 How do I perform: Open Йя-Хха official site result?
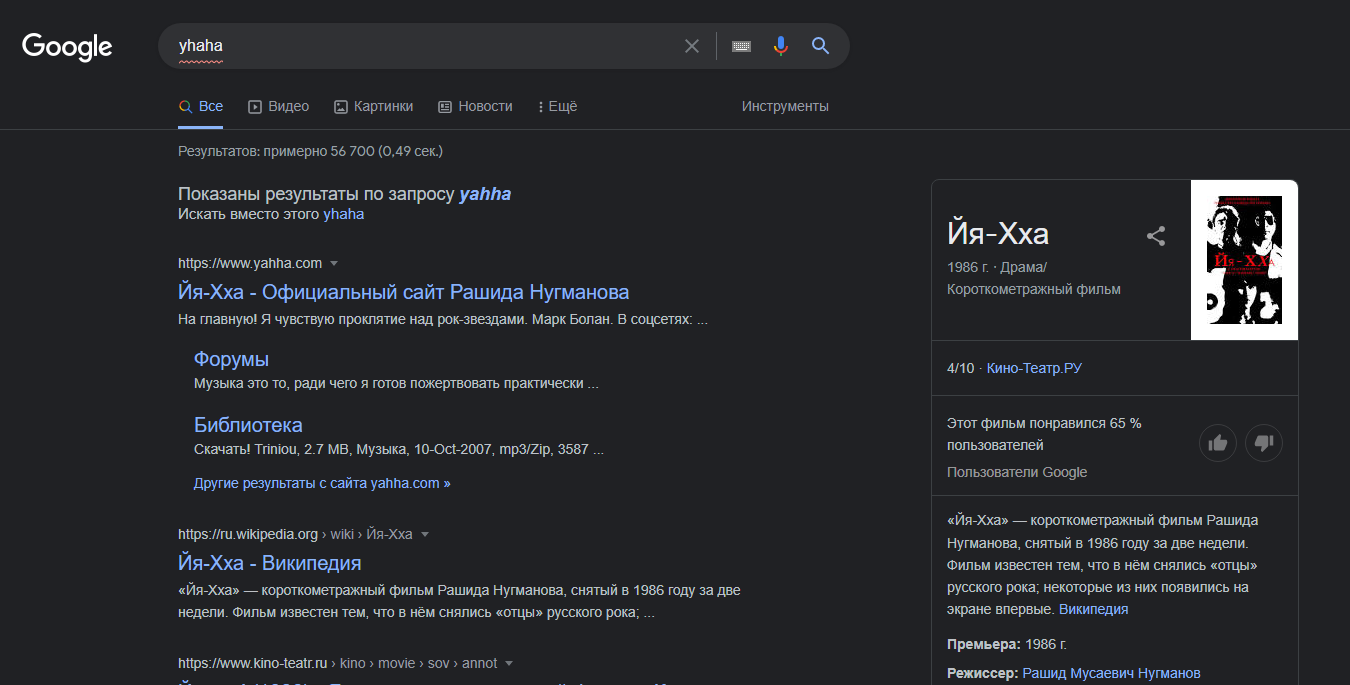[x=403, y=292]
